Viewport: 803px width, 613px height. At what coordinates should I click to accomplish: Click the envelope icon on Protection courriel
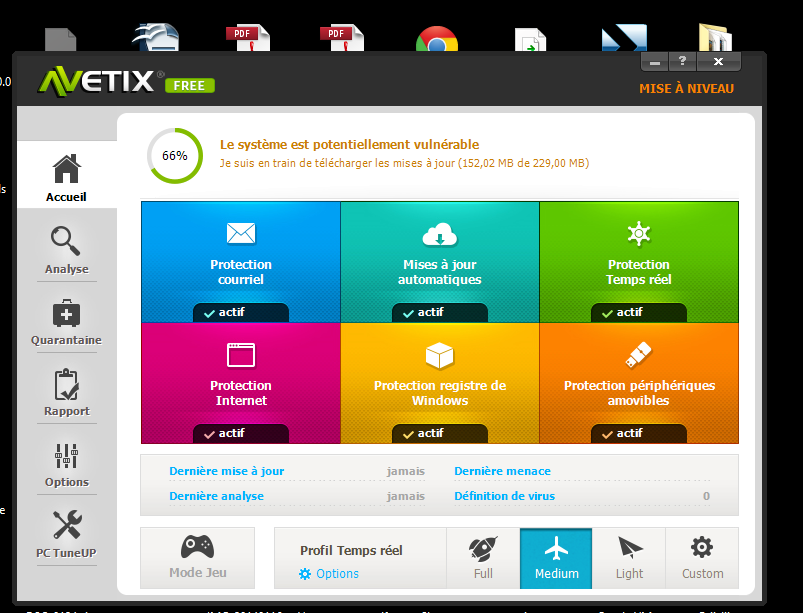[x=241, y=234]
